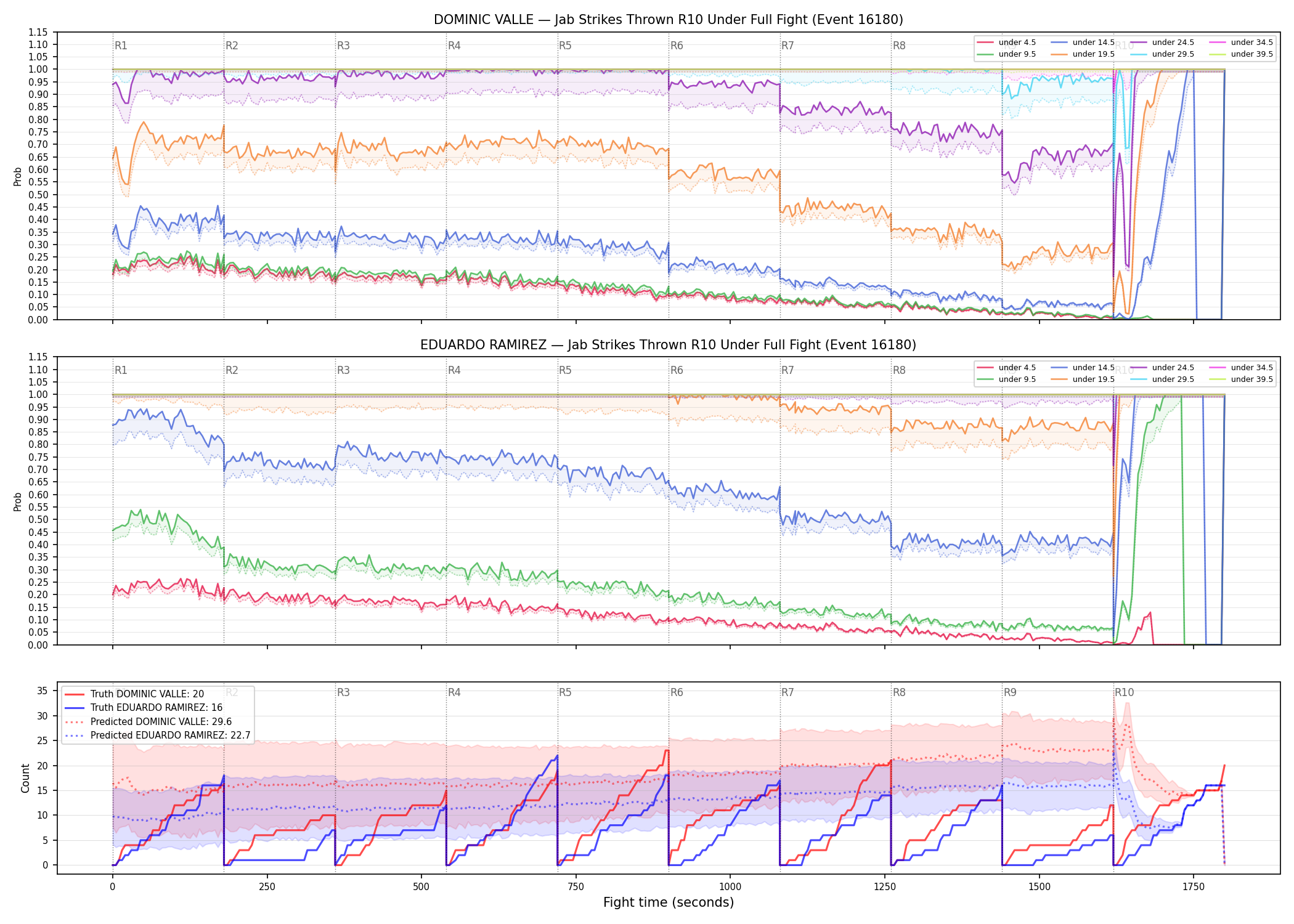Click the R8 round marker in top chart
The height and width of the screenshot is (924, 1294).
point(899,46)
